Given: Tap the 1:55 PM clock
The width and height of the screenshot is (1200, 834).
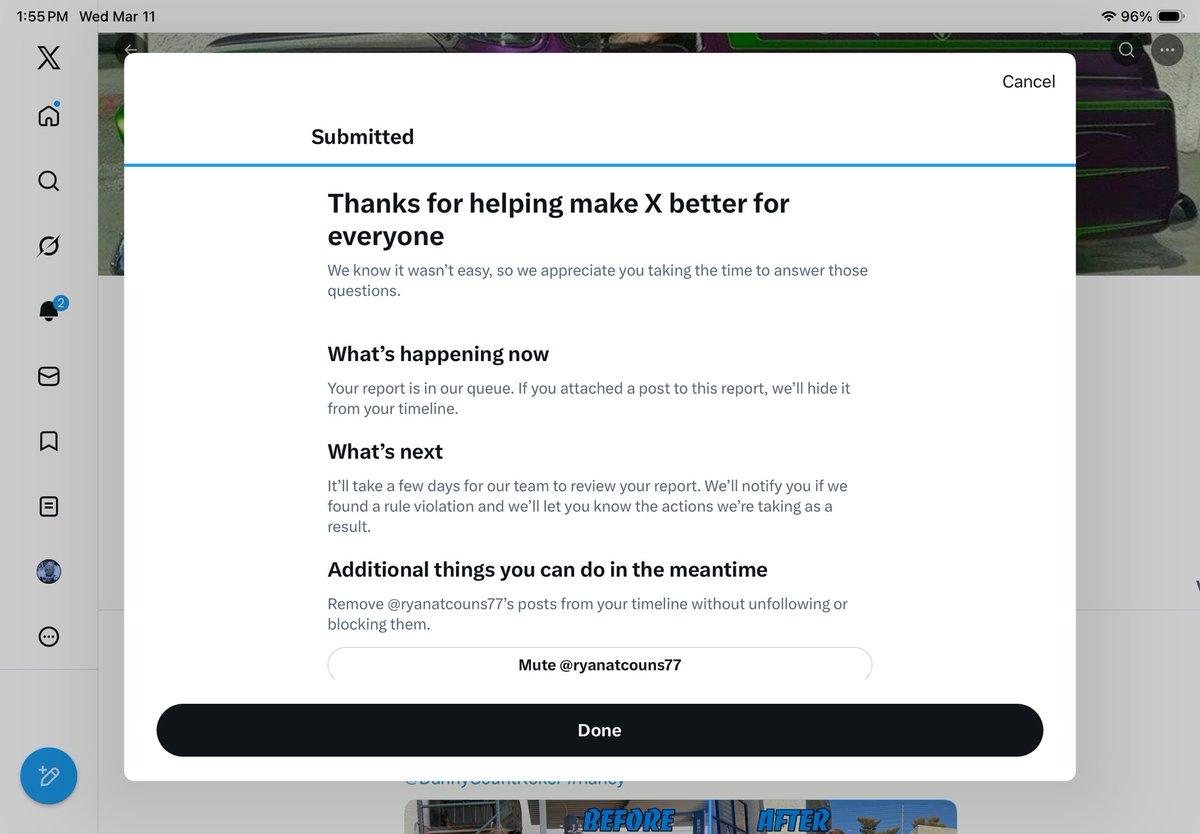Looking at the screenshot, I should point(42,17).
